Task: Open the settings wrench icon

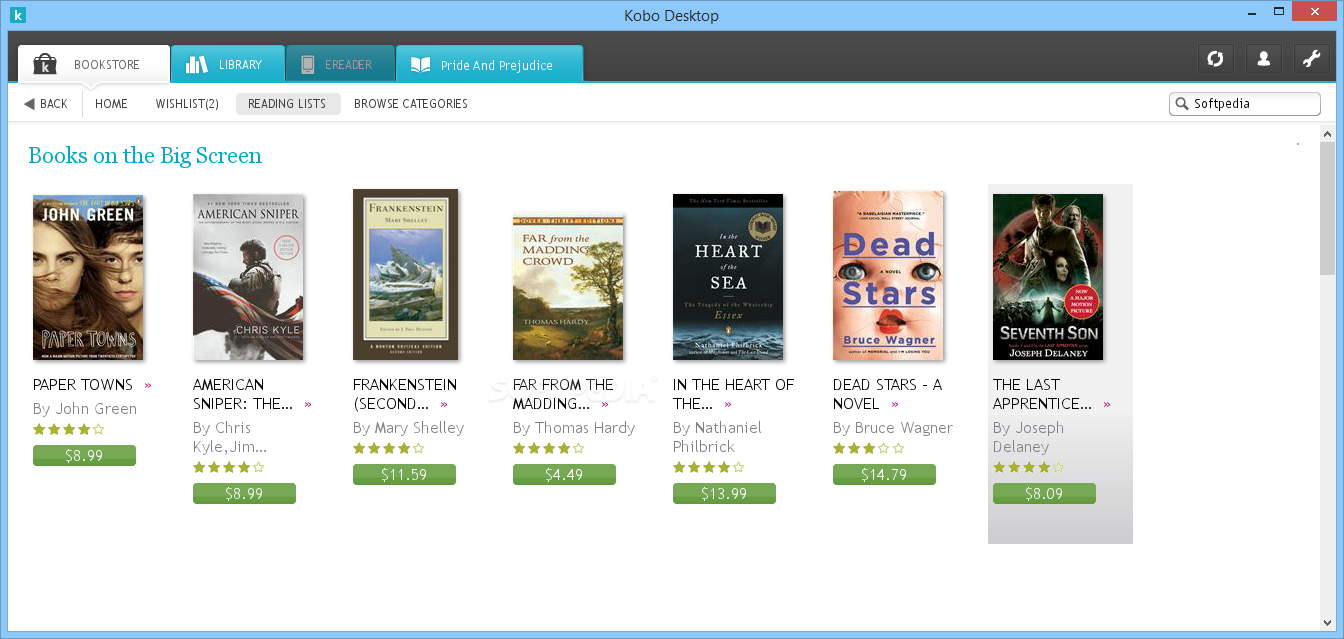Action: pos(1311,59)
